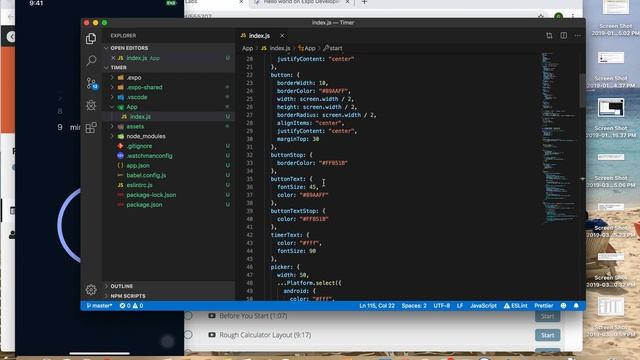Open the Search view in activity bar
The height and width of the screenshot is (360, 640).
91,61
